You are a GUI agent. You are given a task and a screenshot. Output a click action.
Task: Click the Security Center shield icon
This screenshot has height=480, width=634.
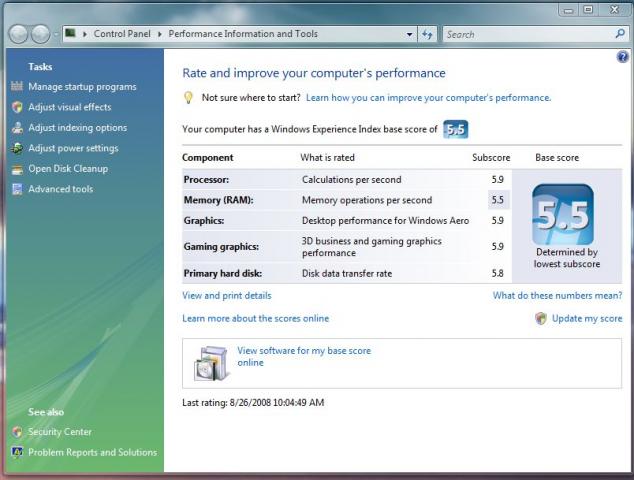tap(17, 431)
